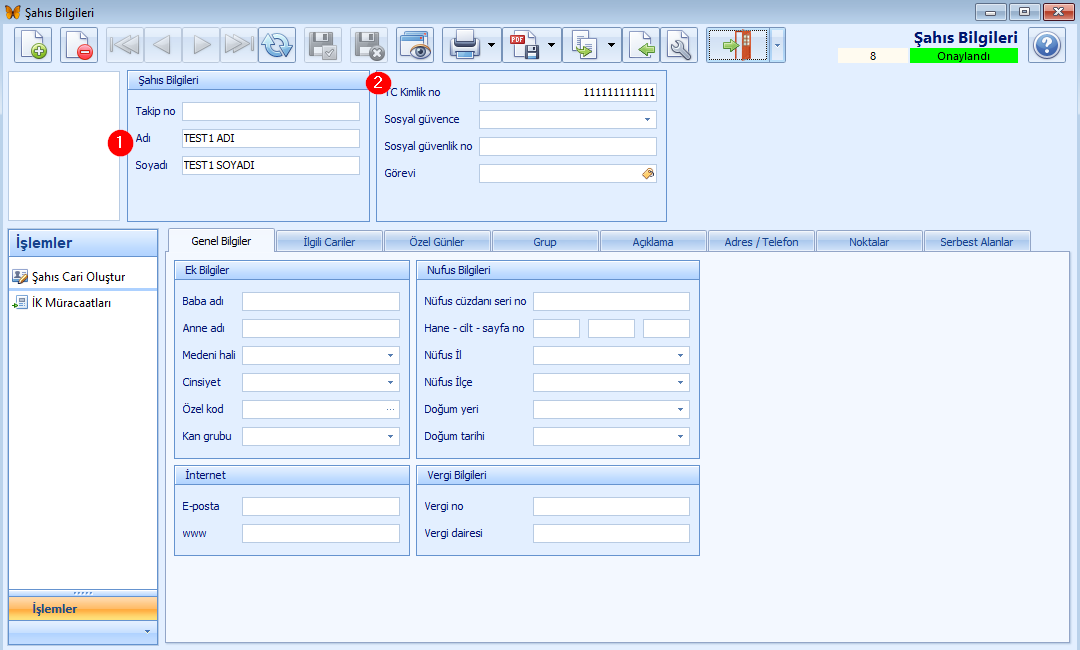Open the Serbest Alanlar tab

[977, 242]
